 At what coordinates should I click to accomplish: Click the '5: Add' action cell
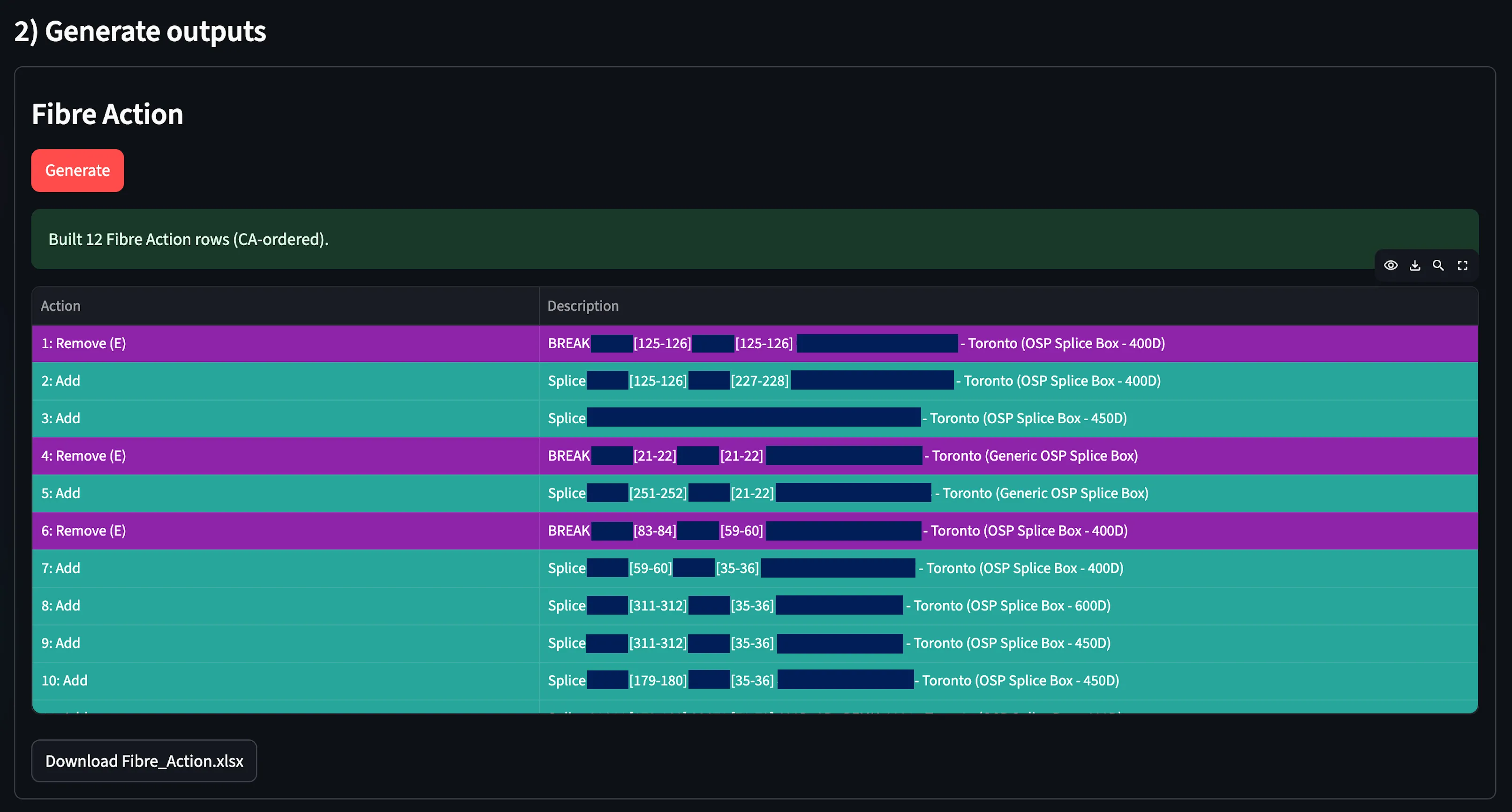(x=61, y=493)
